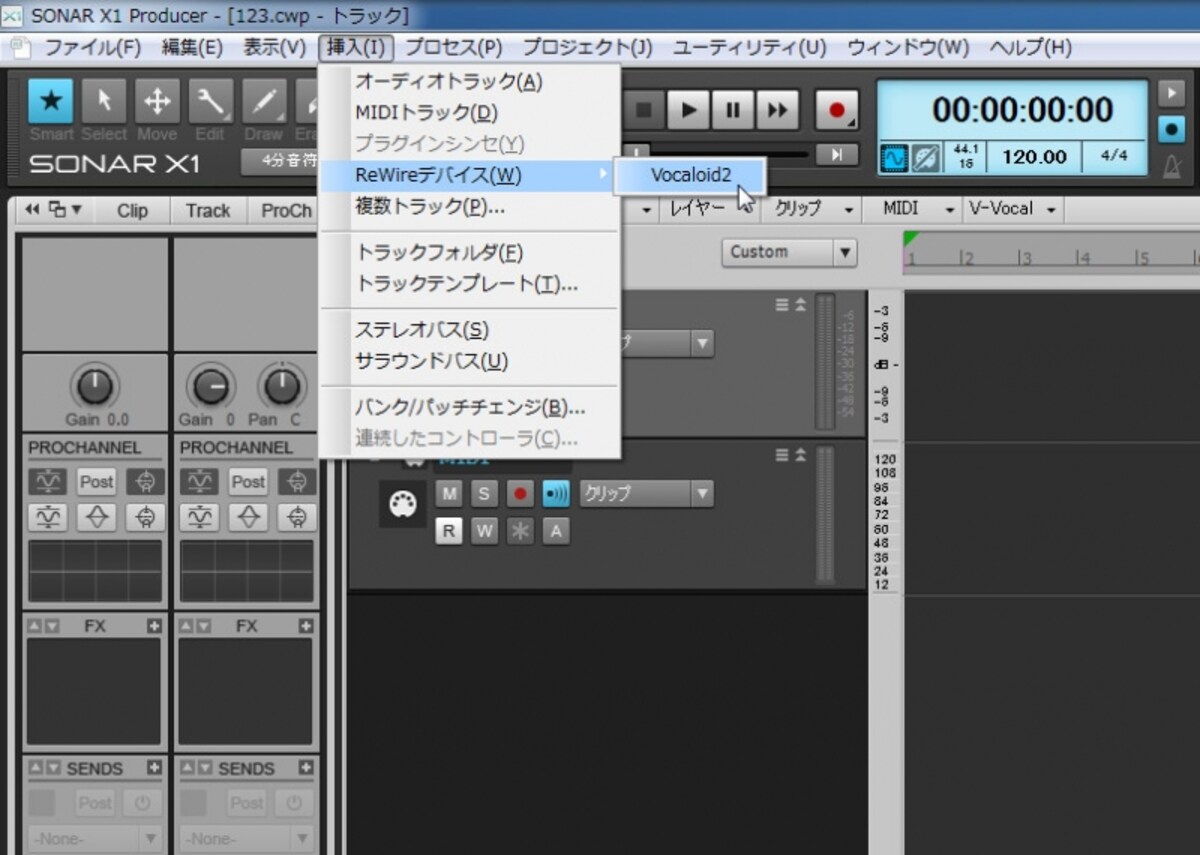Open the プロジェクト(J) menu

(587, 47)
